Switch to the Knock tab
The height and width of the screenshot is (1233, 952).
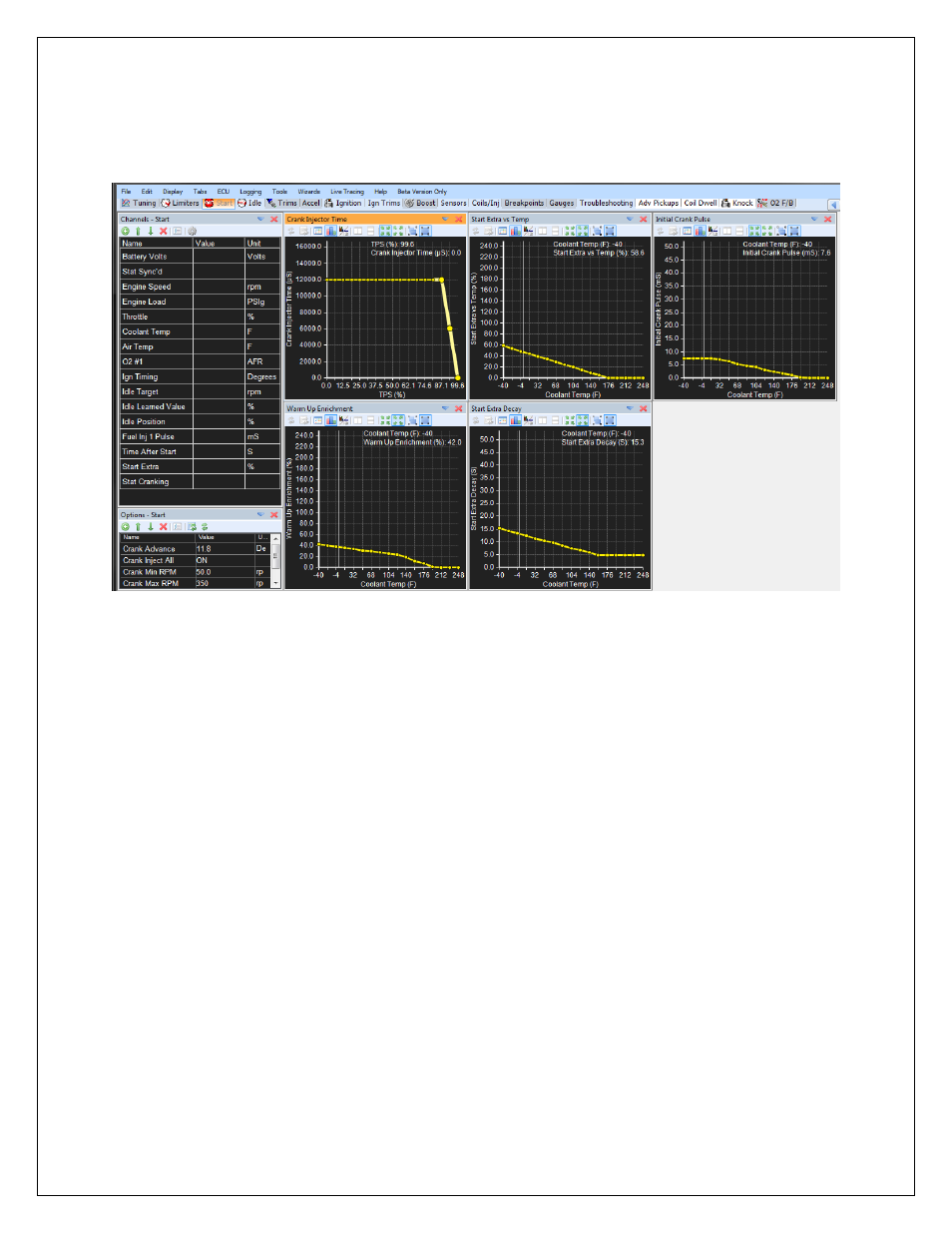click(737, 203)
